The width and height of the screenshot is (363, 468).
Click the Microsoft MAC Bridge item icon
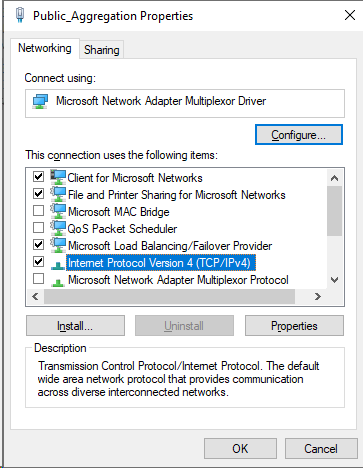(x=58, y=211)
